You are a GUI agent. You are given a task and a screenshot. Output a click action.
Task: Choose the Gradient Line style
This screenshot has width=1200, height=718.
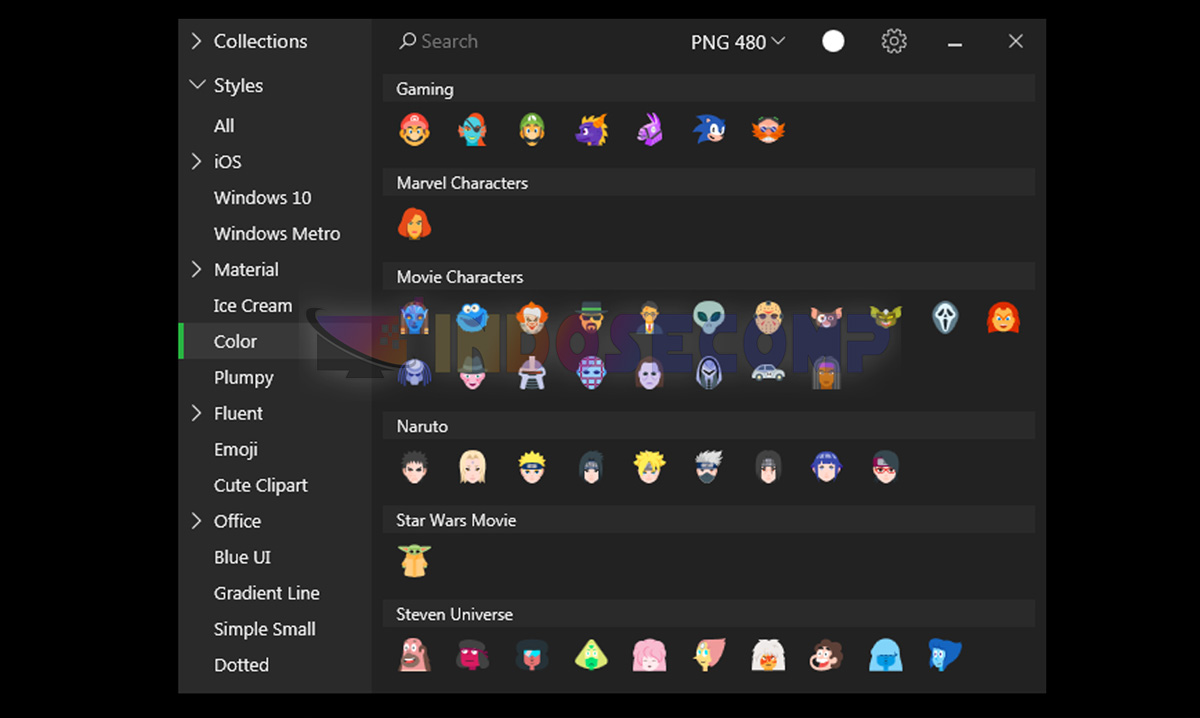coord(267,594)
